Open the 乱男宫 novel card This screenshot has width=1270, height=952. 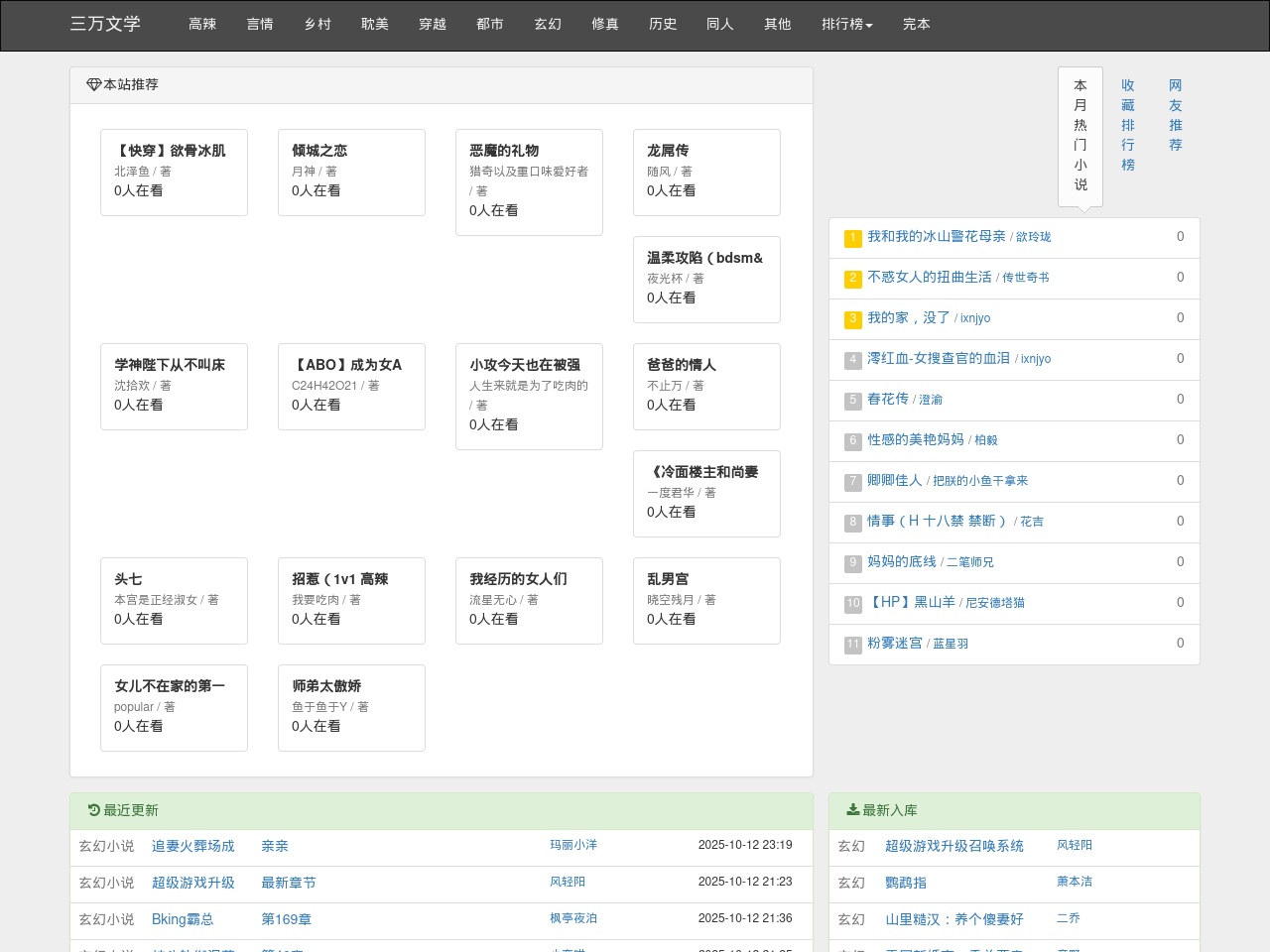point(706,600)
